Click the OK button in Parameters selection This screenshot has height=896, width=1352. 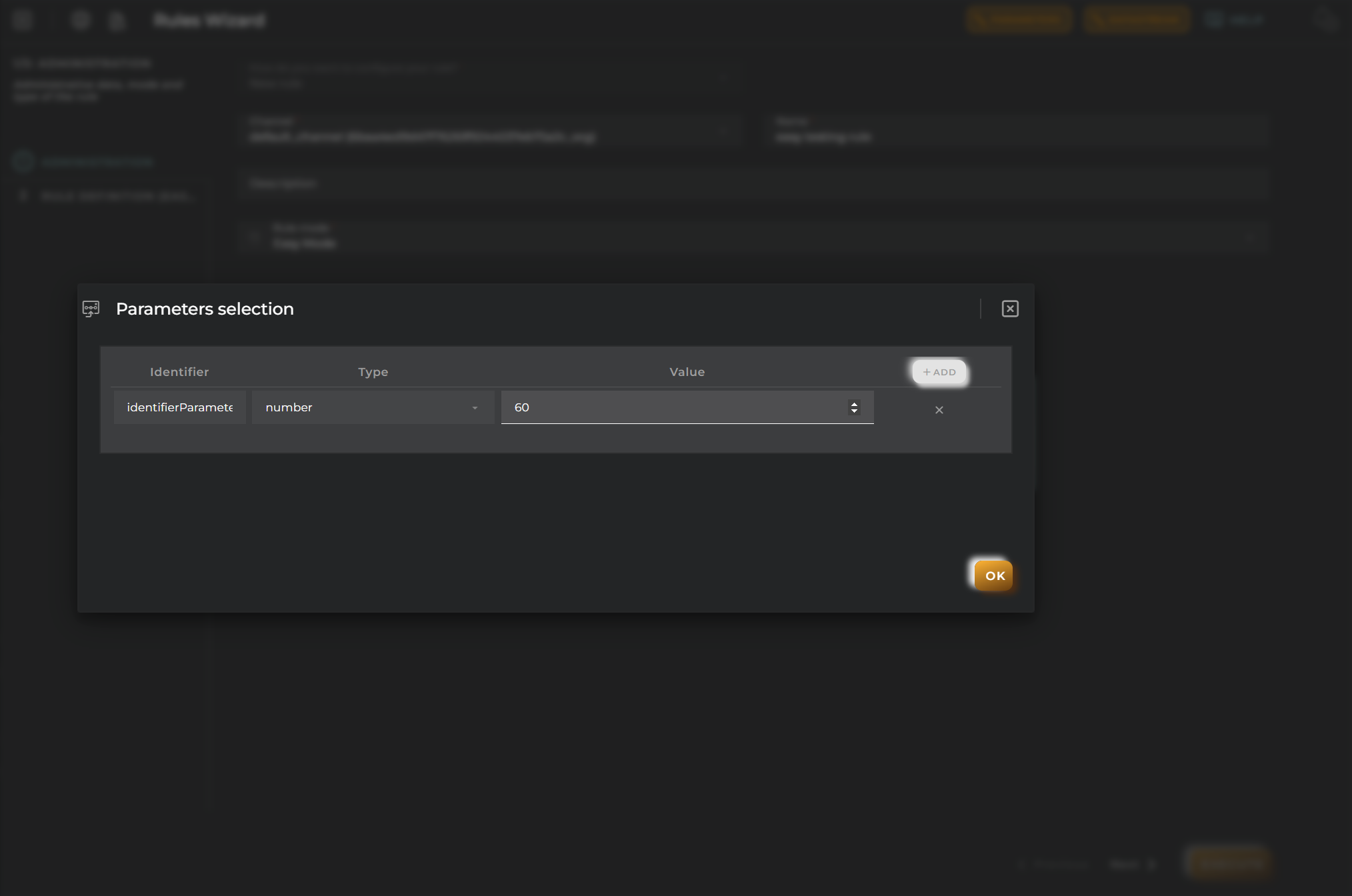(993, 575)
